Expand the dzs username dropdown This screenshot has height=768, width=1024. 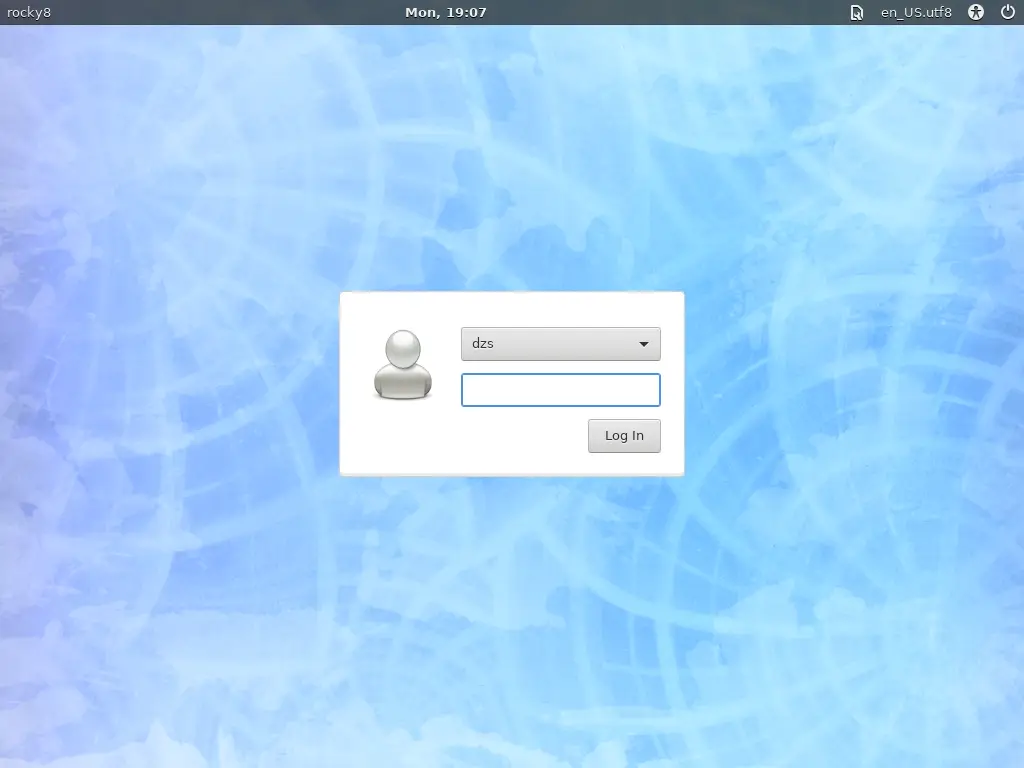560,344
